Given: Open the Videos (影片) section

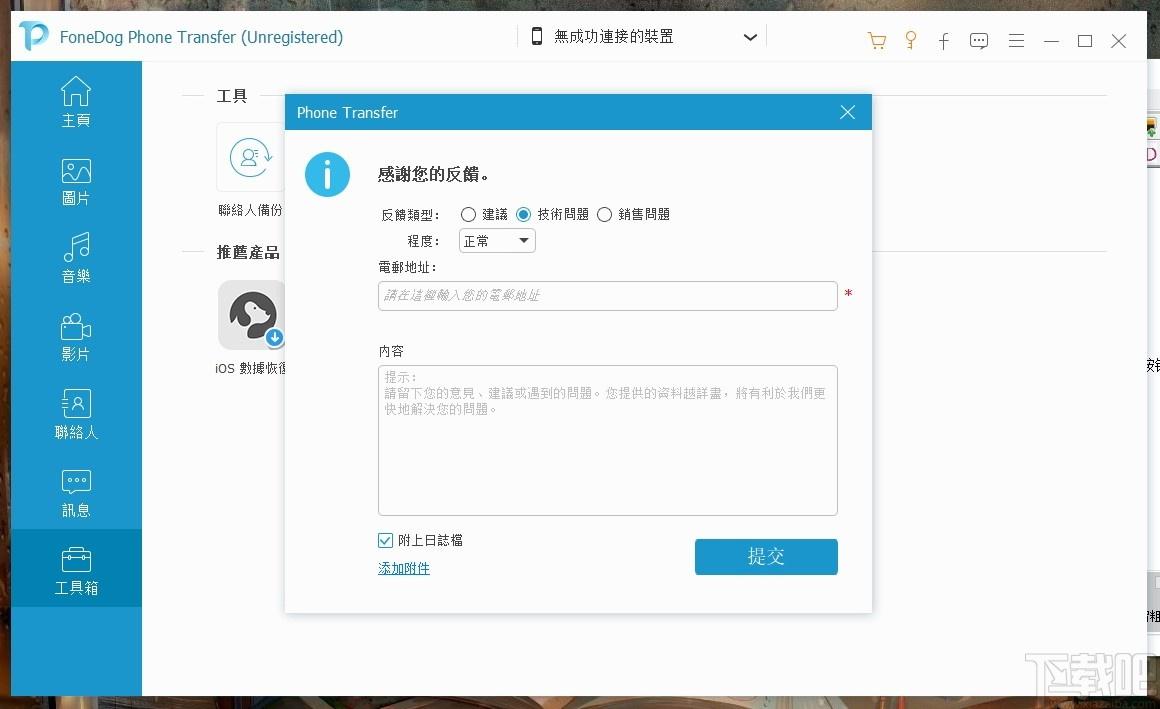Looking at the screenshot, I should pos(76,337).
